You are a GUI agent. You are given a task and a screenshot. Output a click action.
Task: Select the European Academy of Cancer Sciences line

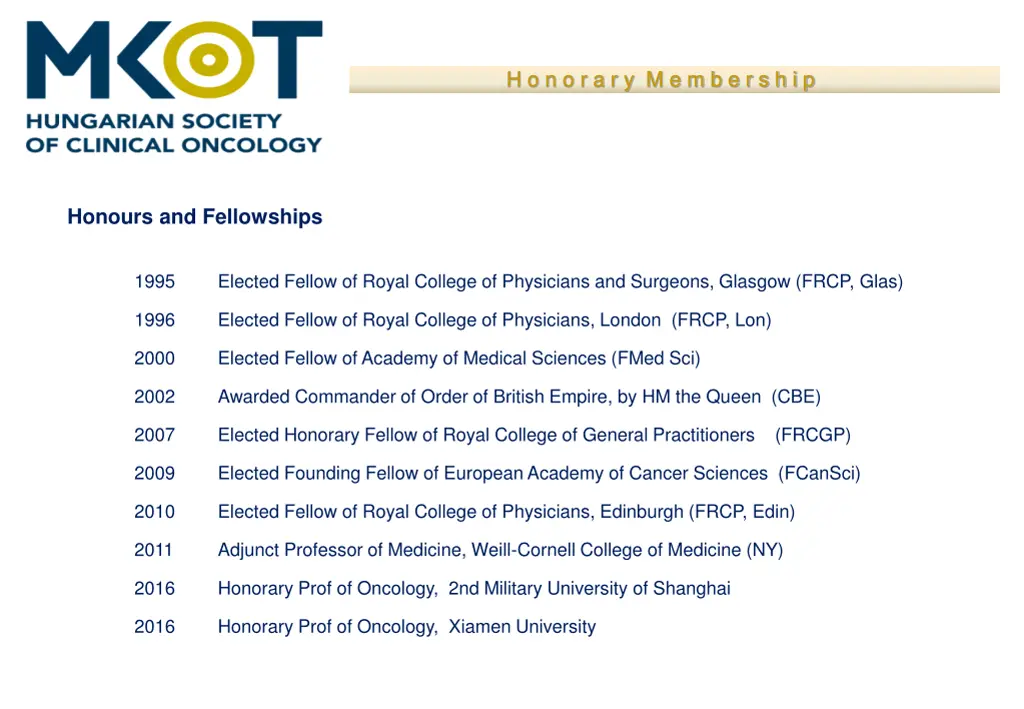[x=539, y=473]
